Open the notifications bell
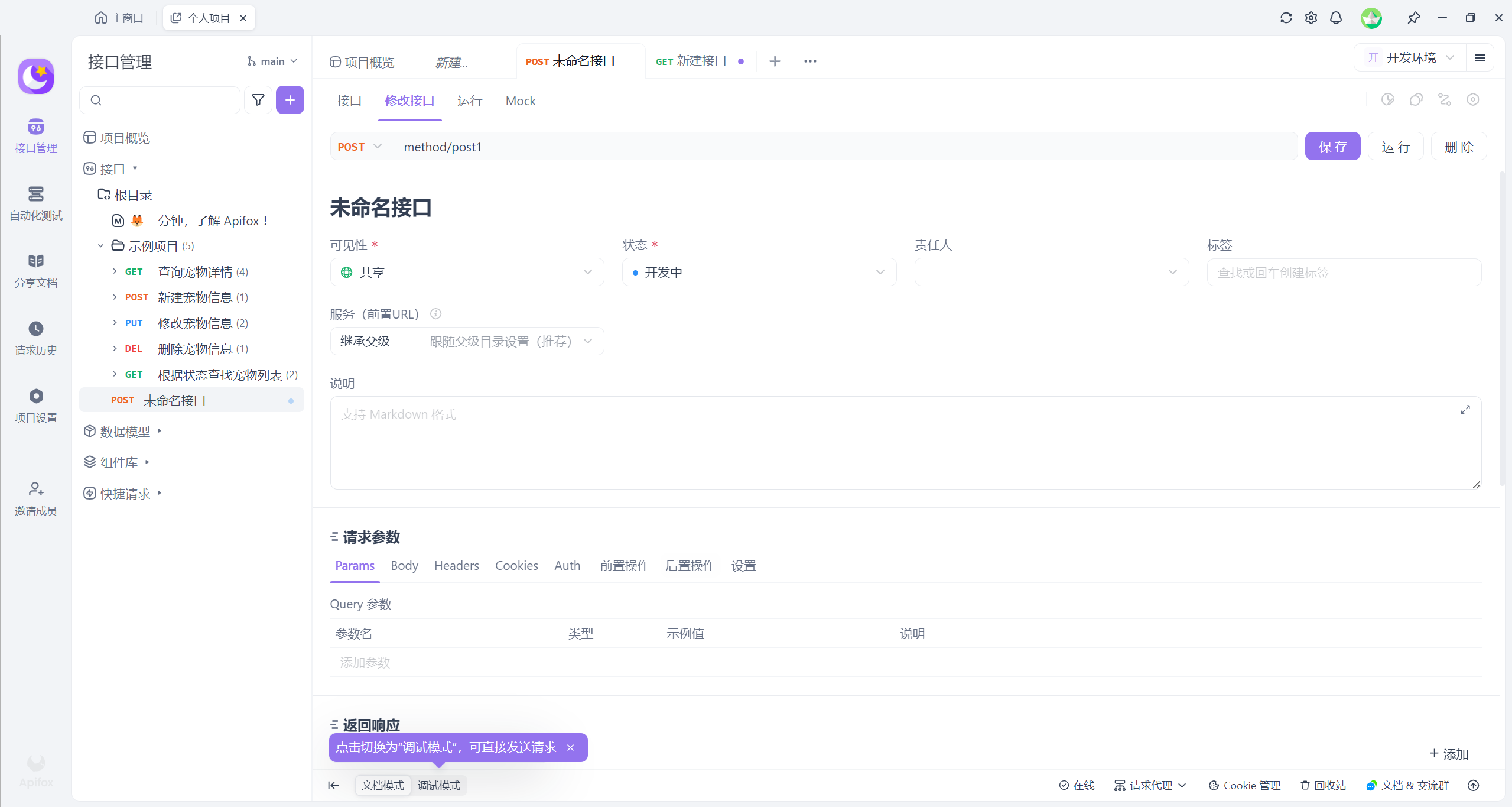This screenshot has height=807, width=1512. (1336, 18)
